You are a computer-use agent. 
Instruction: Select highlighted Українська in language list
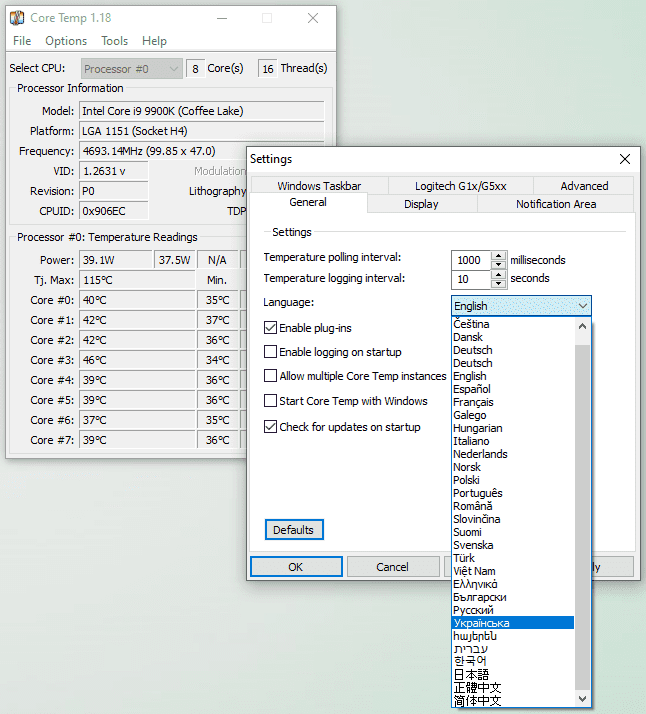[513, 622]
